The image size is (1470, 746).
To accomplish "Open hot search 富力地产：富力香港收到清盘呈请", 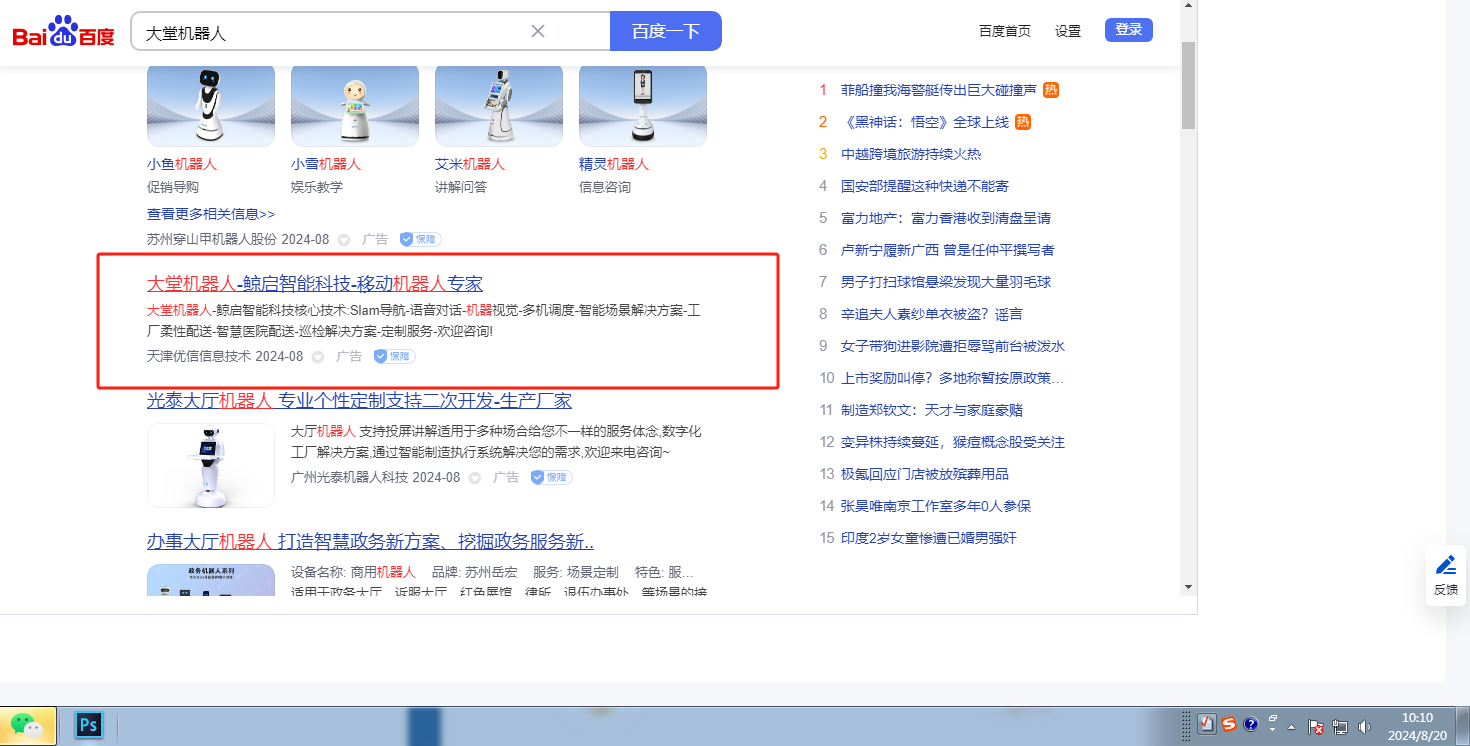I will point(946,218).
